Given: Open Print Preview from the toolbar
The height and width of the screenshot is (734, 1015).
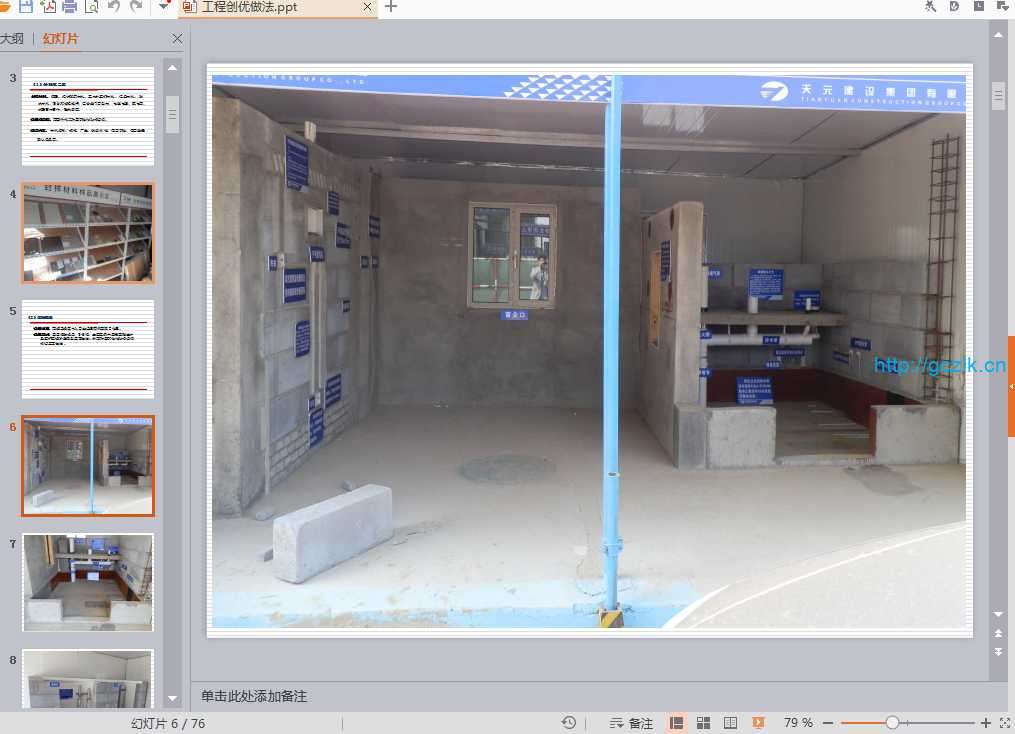Looking at the screenshot, I should click(x=92, y=6).
